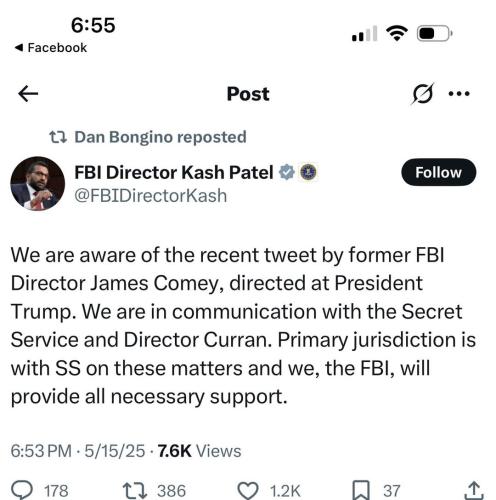The image size is (496, 500).
Task: Tap the 6:53 PM timestamp
Action: point(41,451)
